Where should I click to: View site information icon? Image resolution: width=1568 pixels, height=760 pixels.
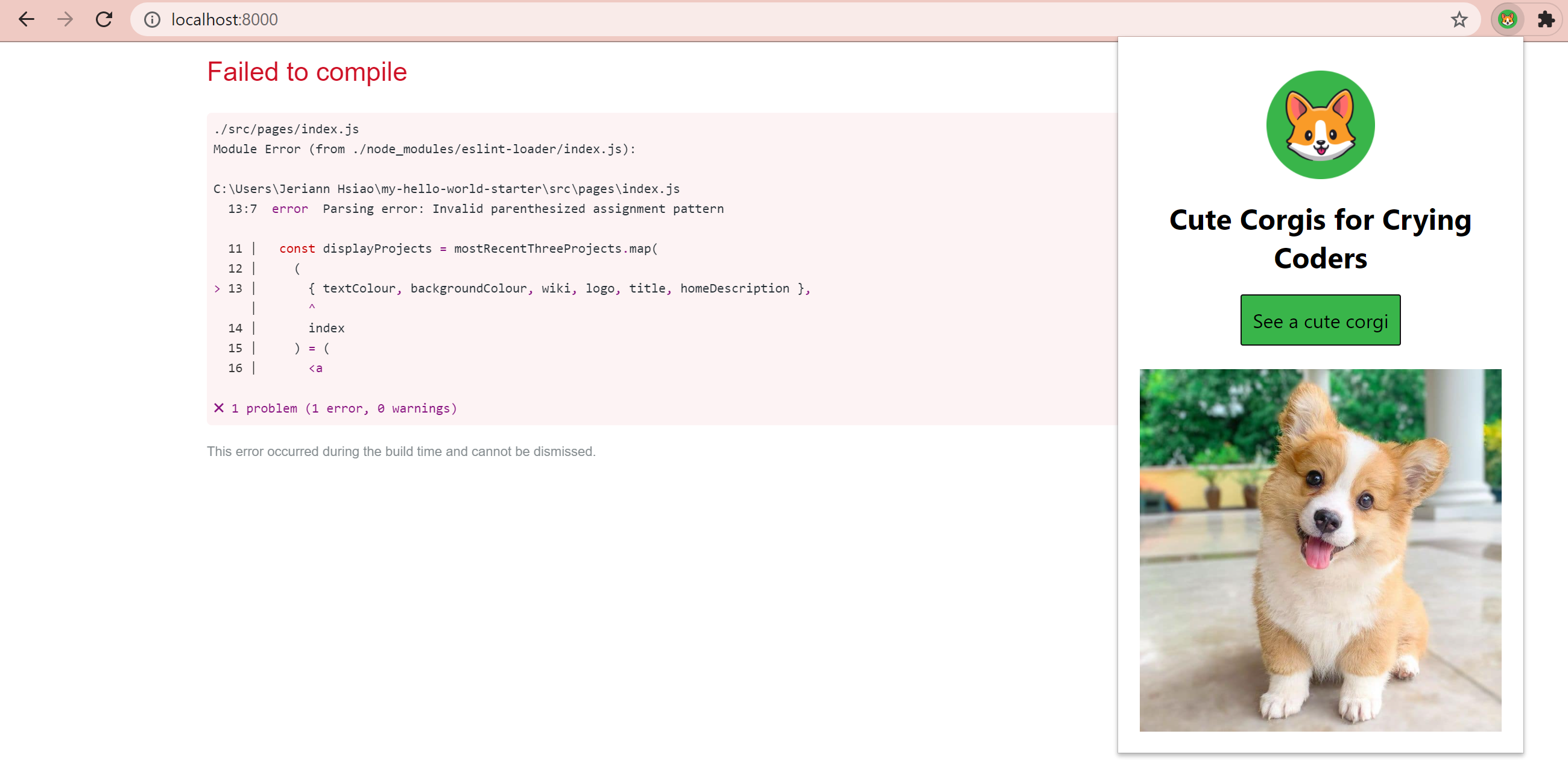(152, 19)
